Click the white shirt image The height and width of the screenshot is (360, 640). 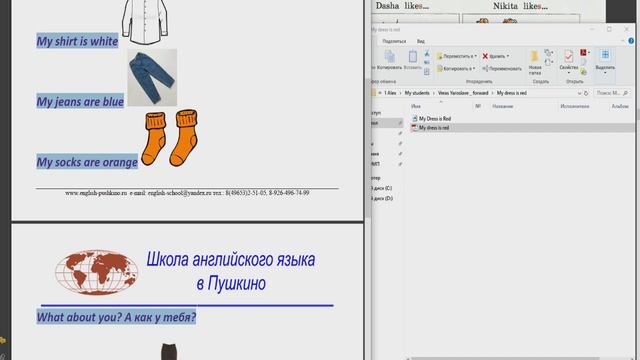tap(145, 21)
